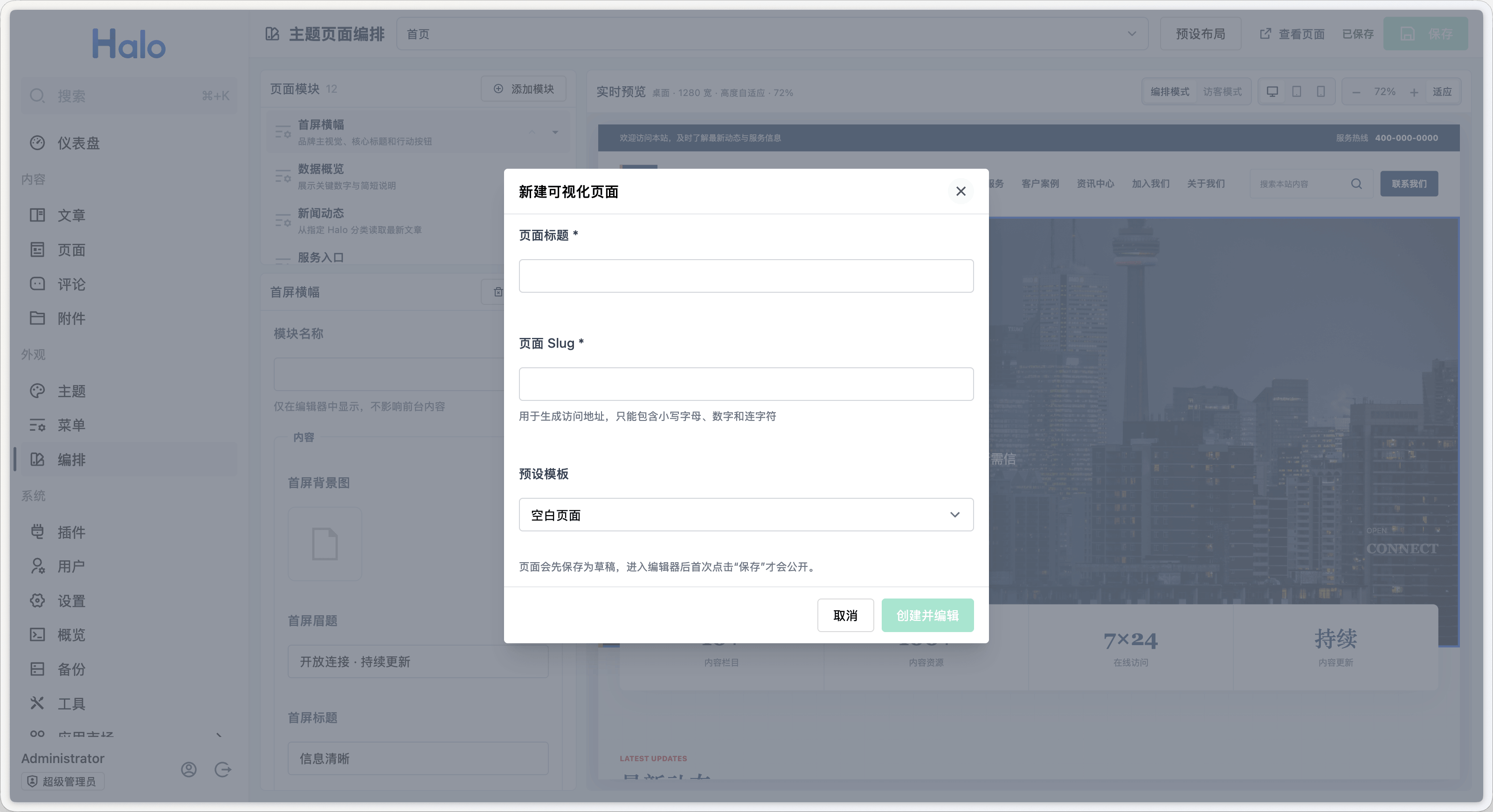Viewport: 1493px width, 812px height.
Task: Select tablet preview device icon
Action: click(x=1297, y=91)
